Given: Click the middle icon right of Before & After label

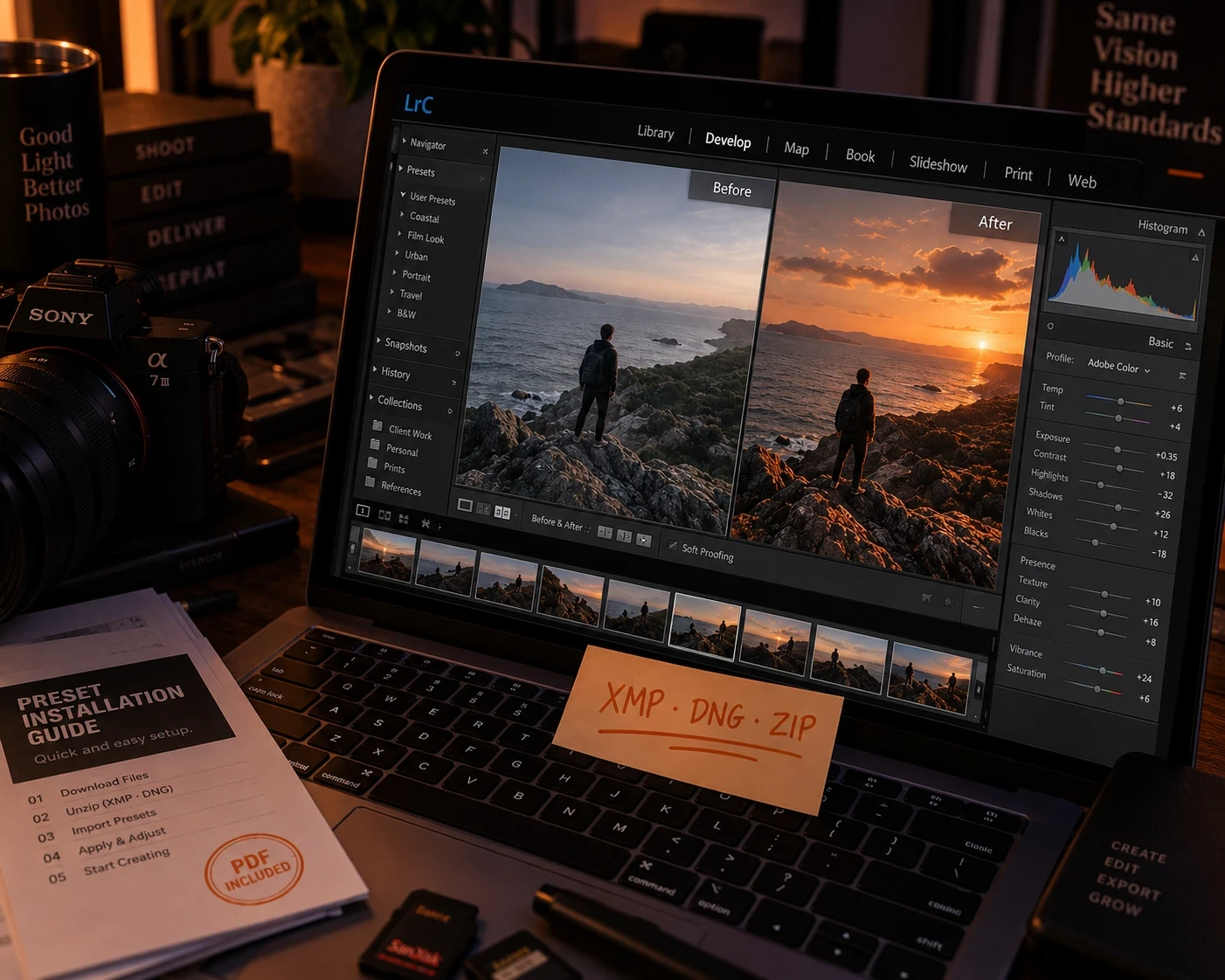Looking at the screenshot, I should (624, 535).
